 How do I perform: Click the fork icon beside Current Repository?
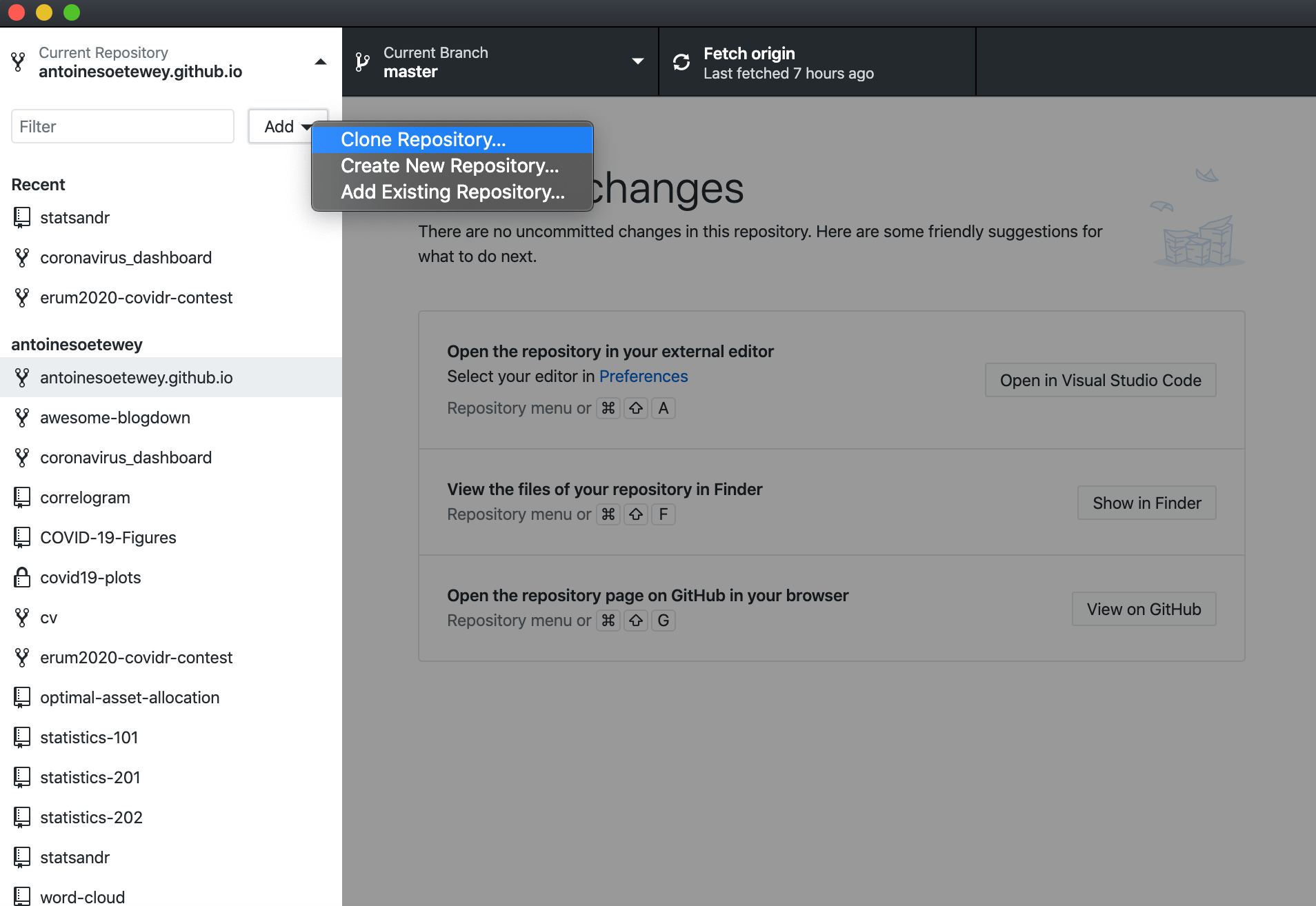tap(19, 62)
